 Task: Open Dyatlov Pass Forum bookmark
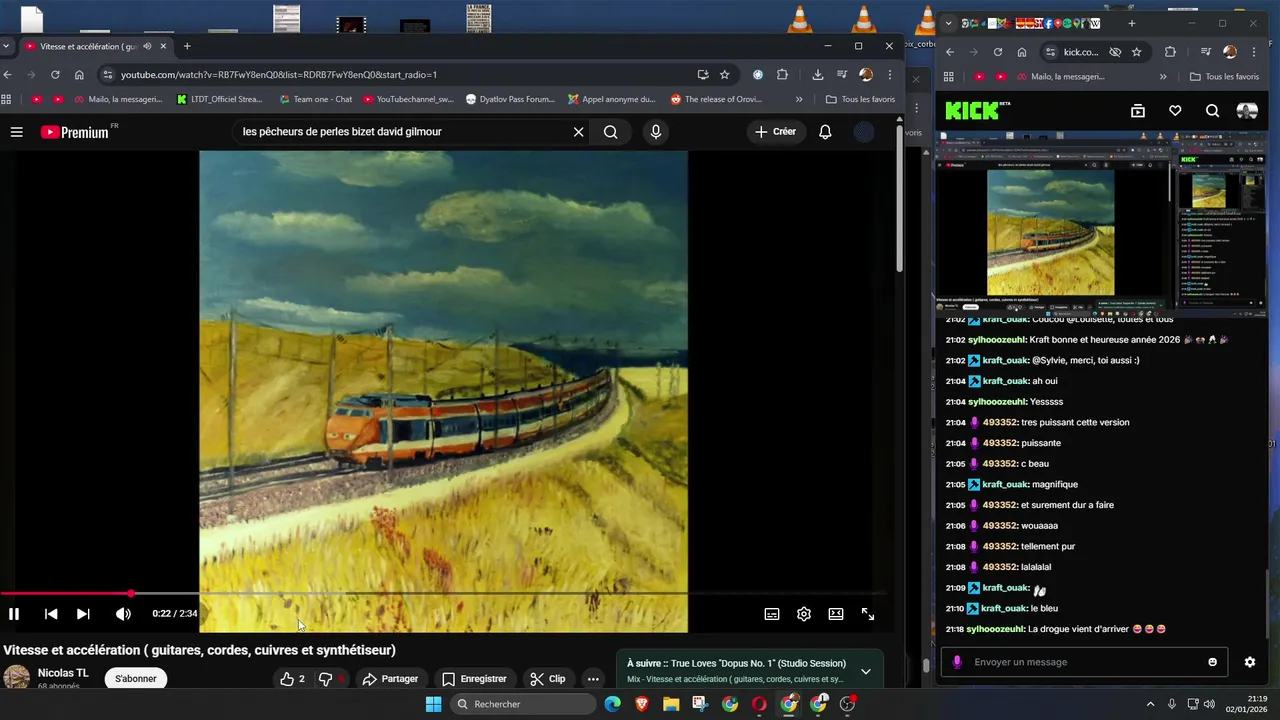(x=510, y=99)
